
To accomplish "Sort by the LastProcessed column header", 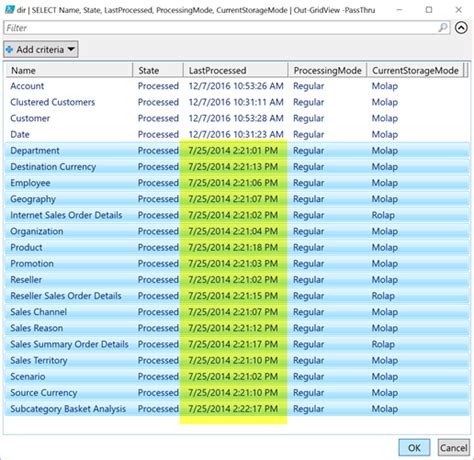I will (235, 70).
